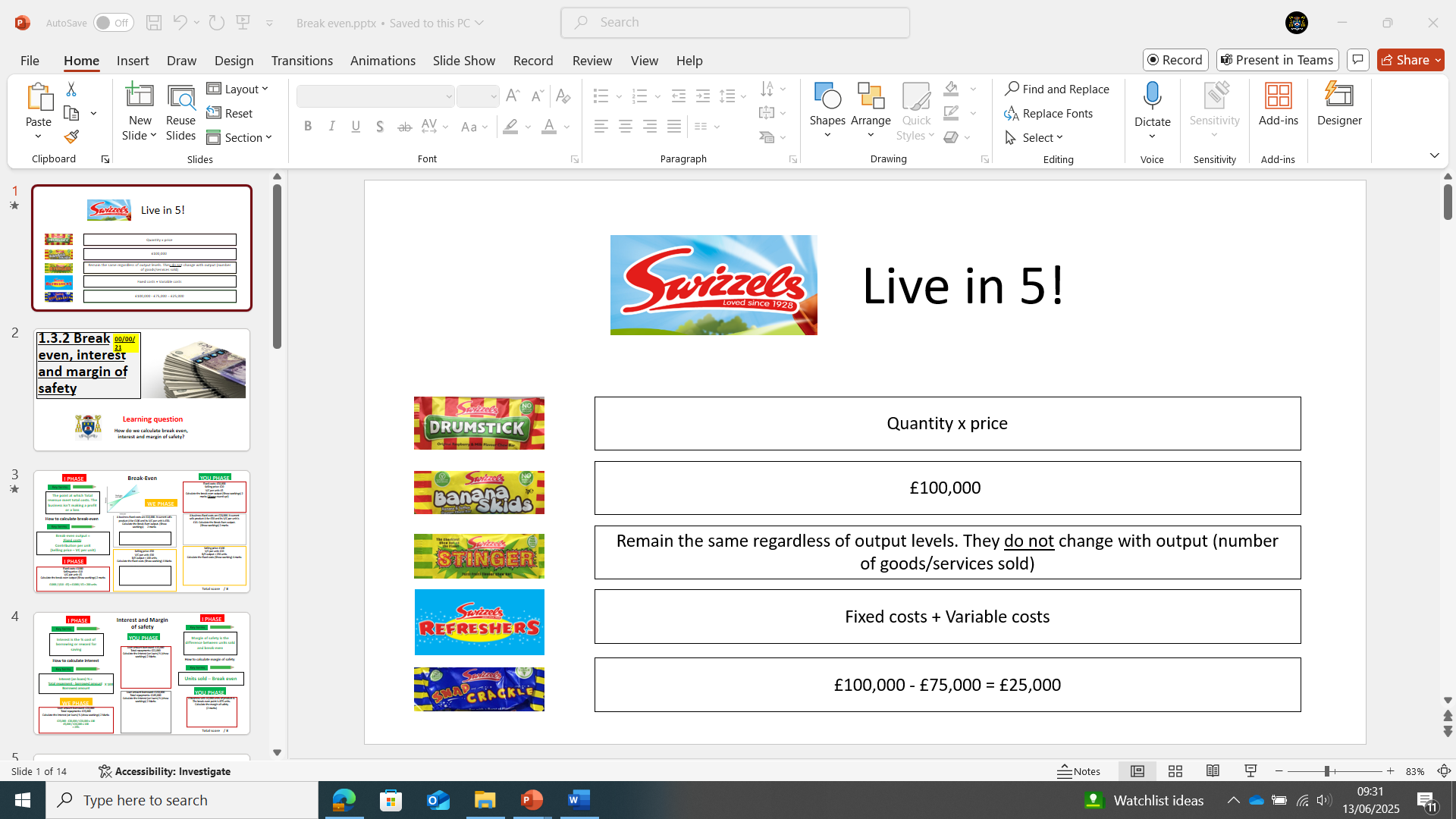Click the Strikethrough icon

(405, 127)
